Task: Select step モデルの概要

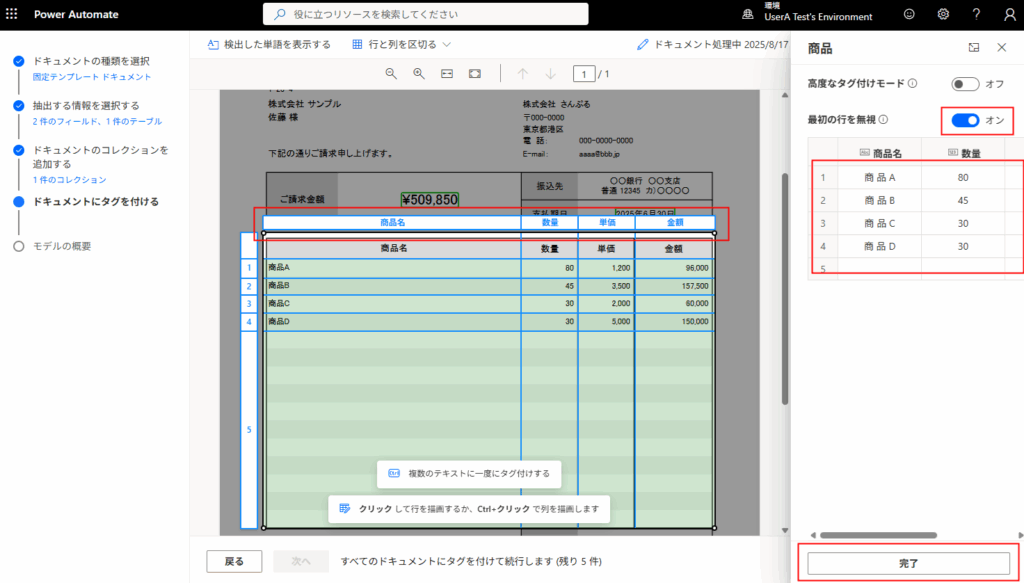Action: coord(62,246)
